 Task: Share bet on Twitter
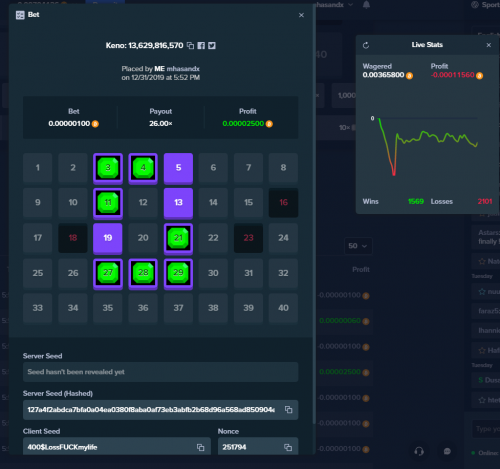212,46
